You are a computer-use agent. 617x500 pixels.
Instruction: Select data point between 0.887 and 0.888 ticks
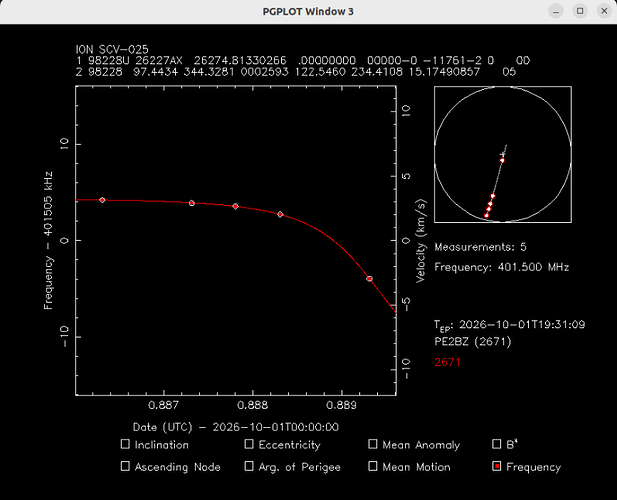[x=192, y=203]
